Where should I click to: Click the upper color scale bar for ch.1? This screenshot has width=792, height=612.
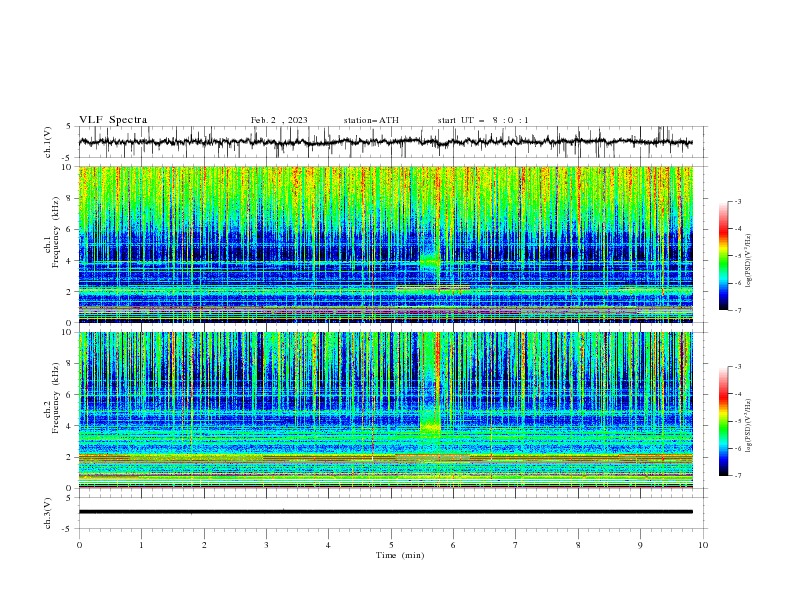click(x=723, y=255)
